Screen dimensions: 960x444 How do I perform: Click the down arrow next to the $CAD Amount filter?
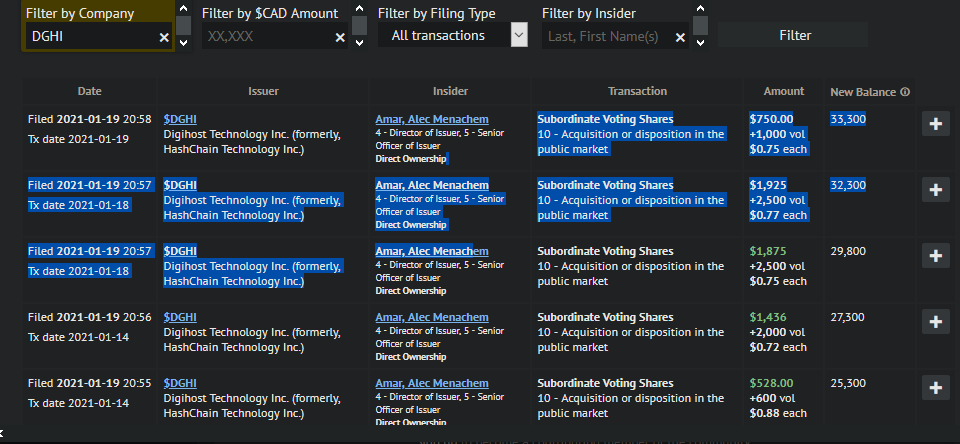tap(359, 43)
